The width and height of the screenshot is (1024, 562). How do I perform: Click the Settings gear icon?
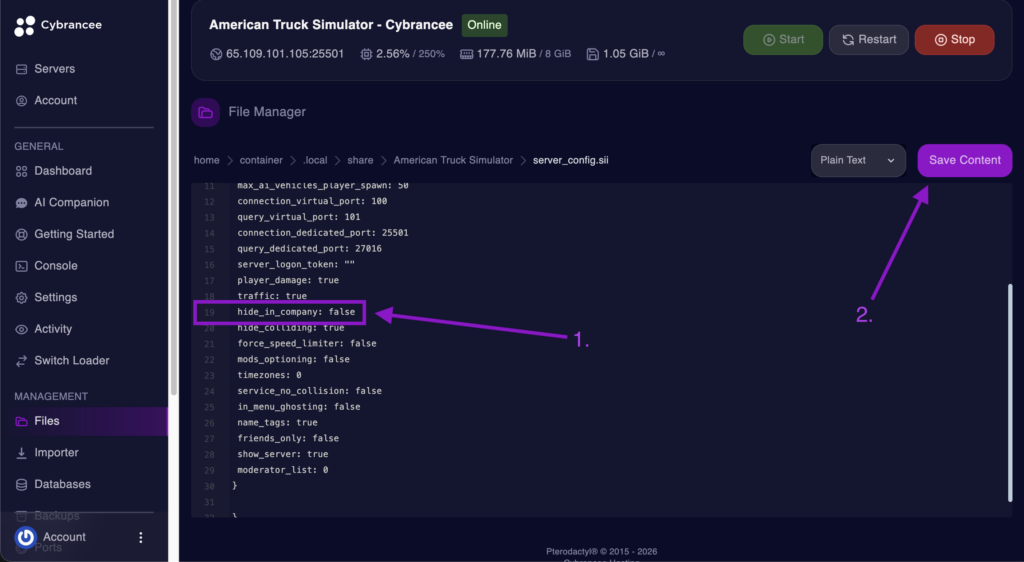coord(22,298)
